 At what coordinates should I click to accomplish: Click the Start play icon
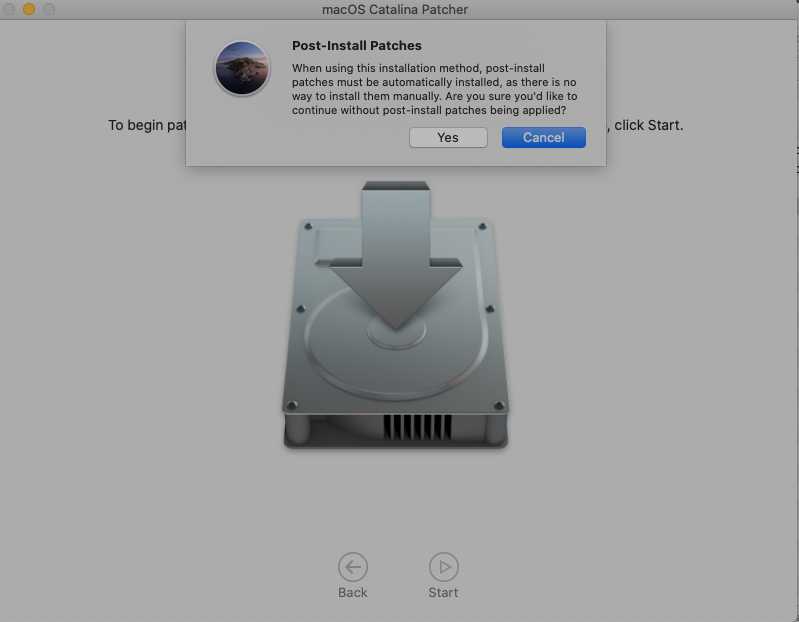click(x=444, y=566)
